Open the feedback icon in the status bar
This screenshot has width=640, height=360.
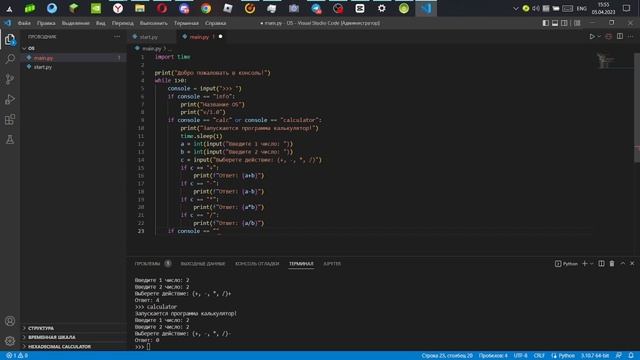[619, 356]
